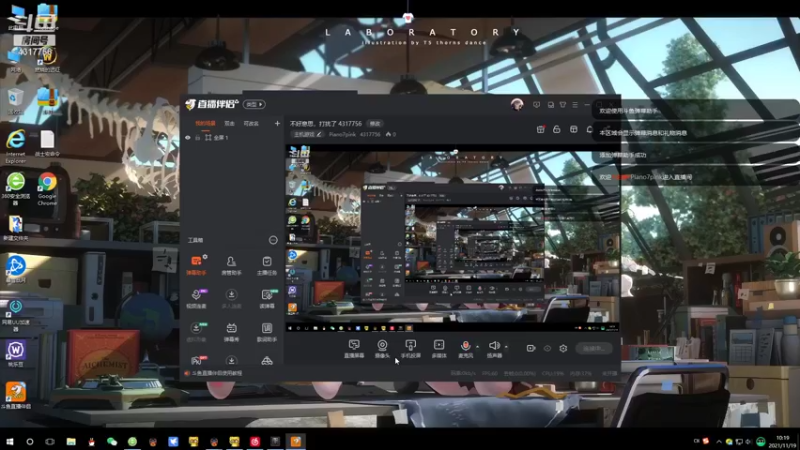This screenshot has height=450, width=800.
Task: Toggle visibility eye for 全屏 1 source
Action: (188, 138)
